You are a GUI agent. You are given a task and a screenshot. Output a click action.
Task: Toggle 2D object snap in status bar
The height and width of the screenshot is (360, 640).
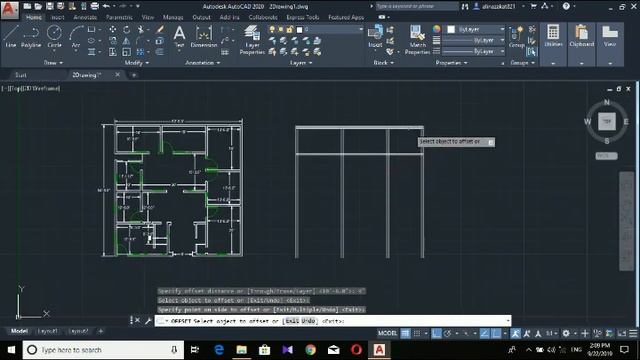(x=496, y=333)
